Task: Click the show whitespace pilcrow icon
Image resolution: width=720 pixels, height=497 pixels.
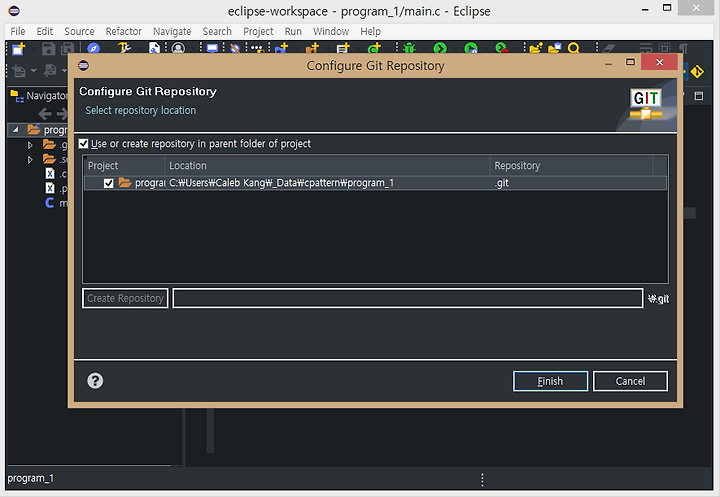Action: [x=683, y=48]
